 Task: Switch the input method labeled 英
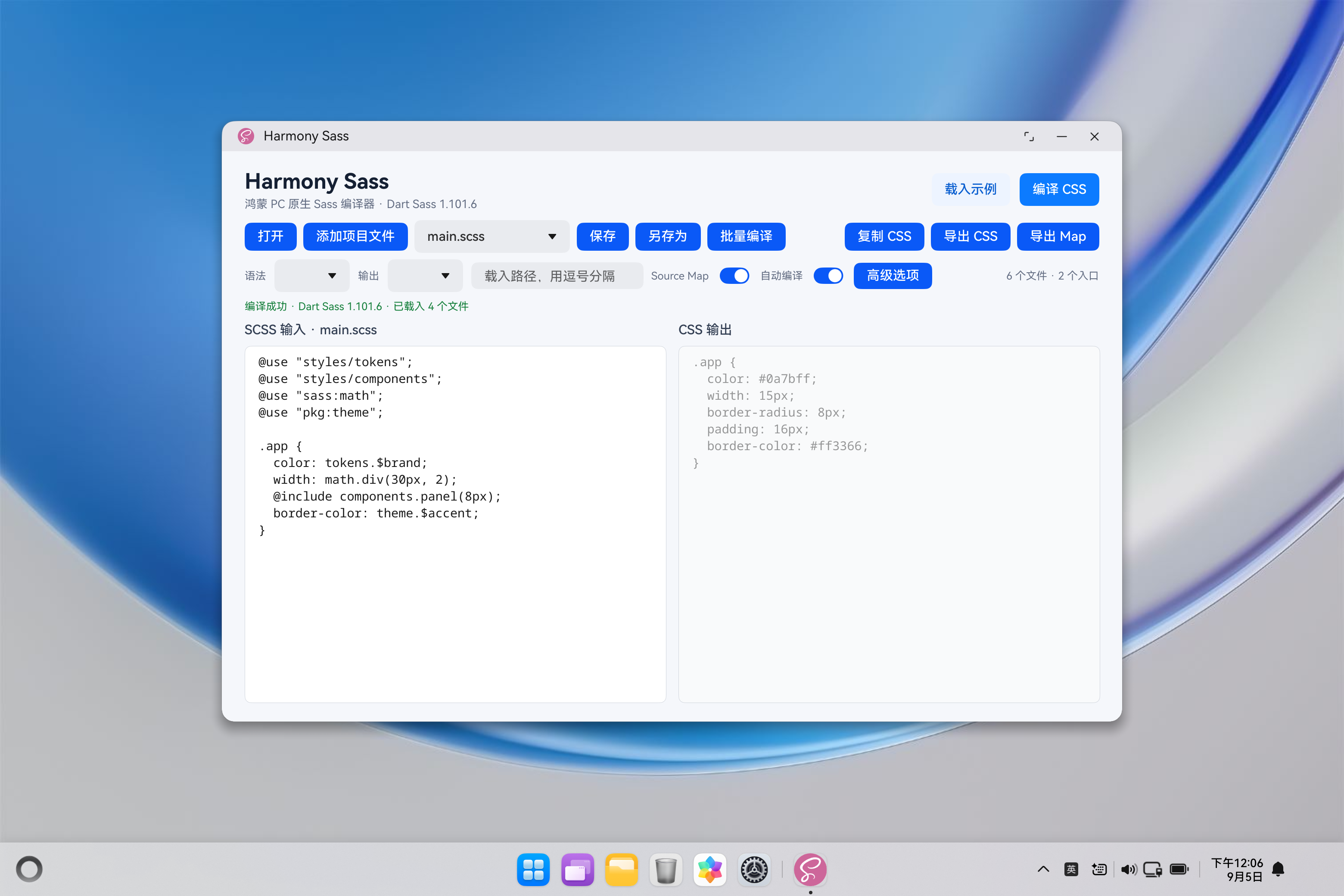(1071, 869)
